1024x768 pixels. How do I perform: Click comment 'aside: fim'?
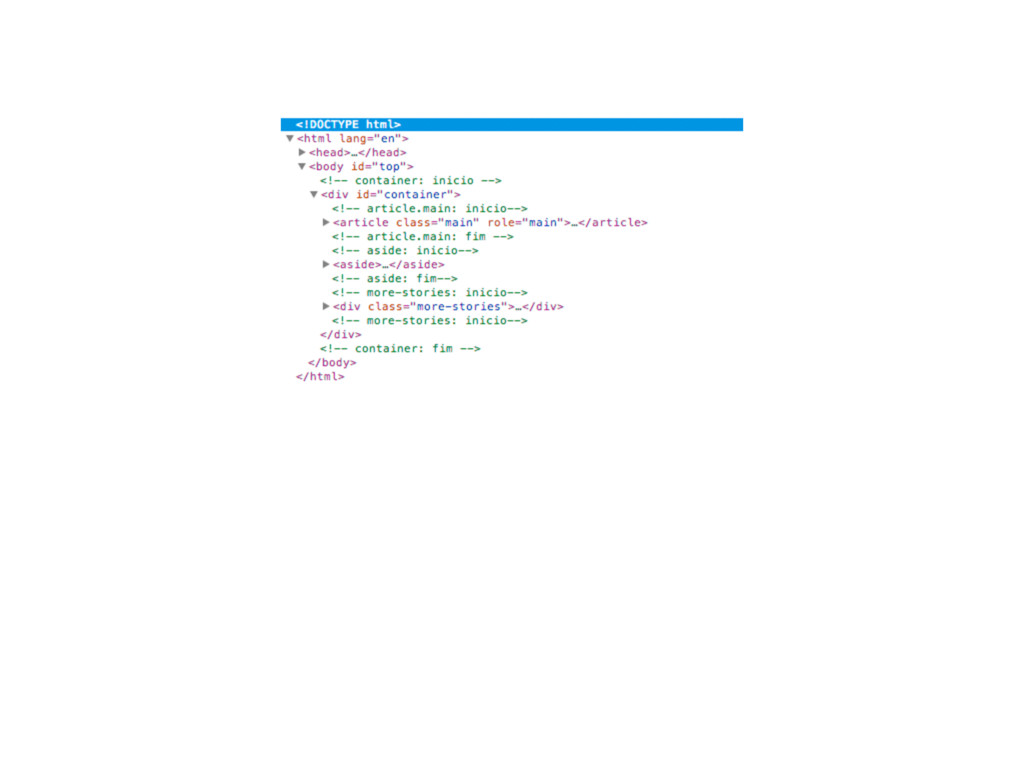[x=394, y=278]
